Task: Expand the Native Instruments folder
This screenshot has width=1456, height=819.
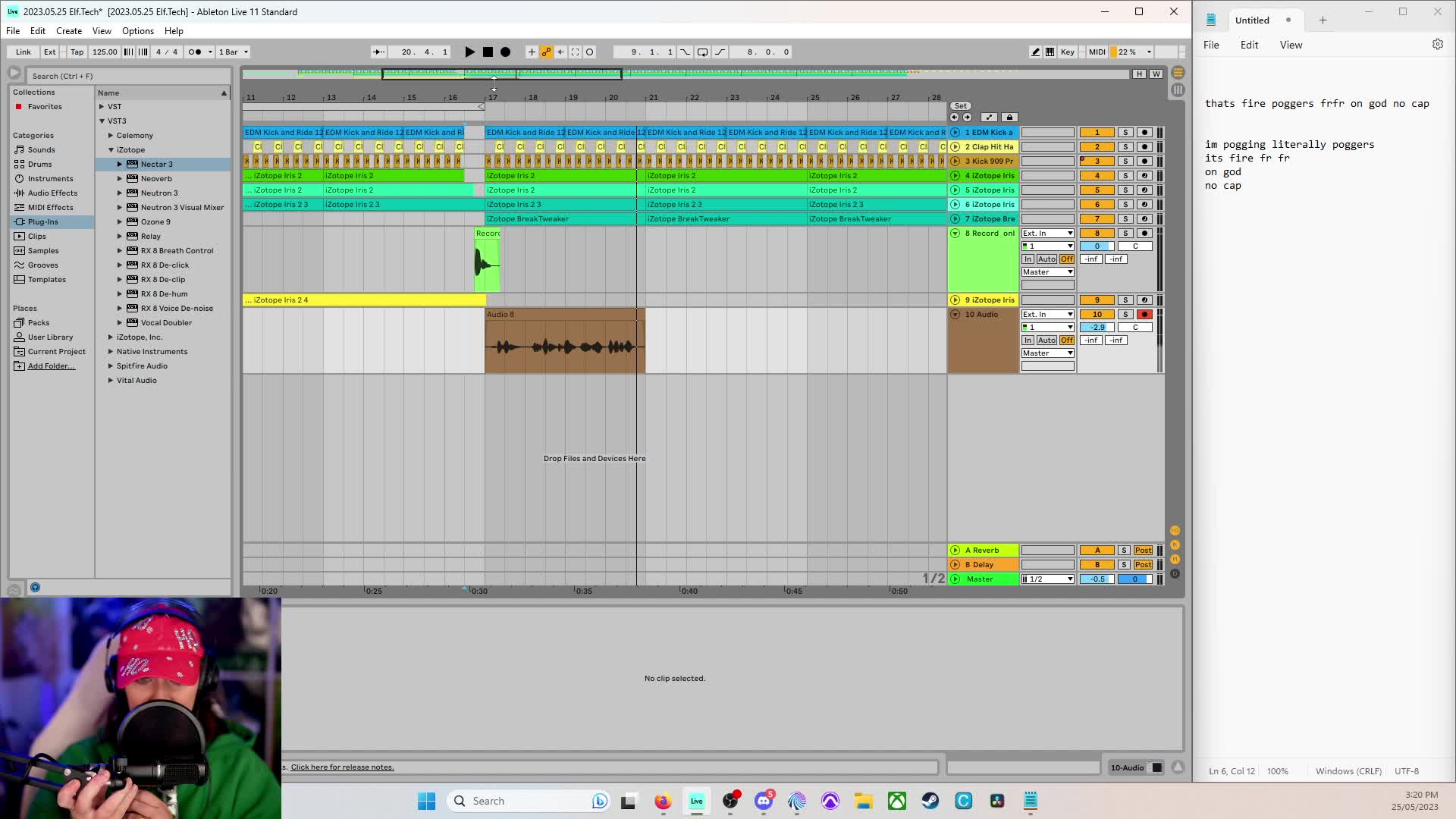Action: pos(111,352)
